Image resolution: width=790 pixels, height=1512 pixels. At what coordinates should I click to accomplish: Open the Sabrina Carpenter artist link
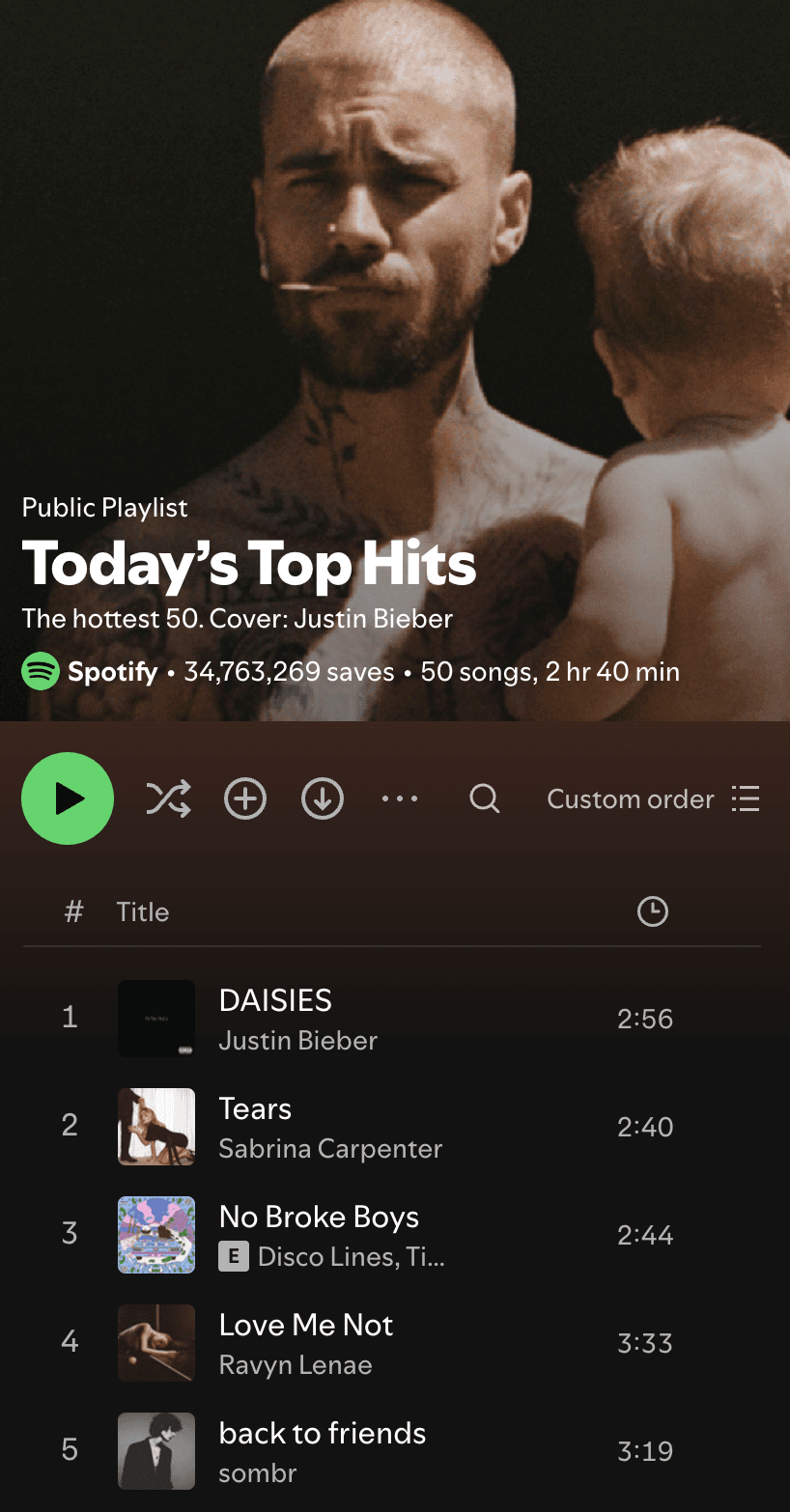(330, 1149)
